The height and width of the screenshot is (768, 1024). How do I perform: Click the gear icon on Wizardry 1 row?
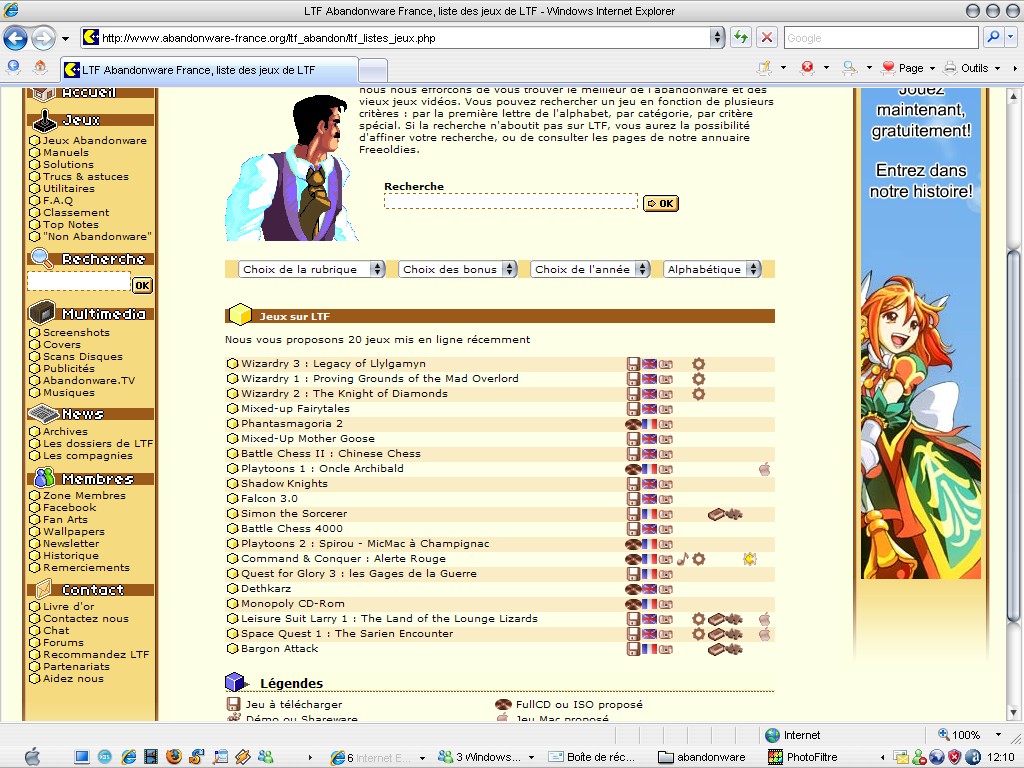(x=698, y=379)
